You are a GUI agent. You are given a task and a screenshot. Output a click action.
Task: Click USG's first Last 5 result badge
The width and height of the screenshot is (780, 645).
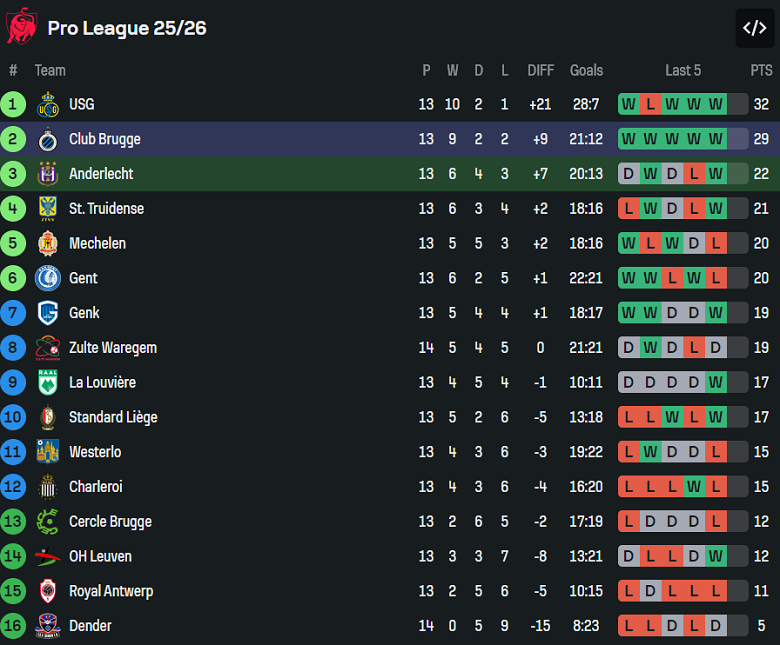[x=628, y=104]
